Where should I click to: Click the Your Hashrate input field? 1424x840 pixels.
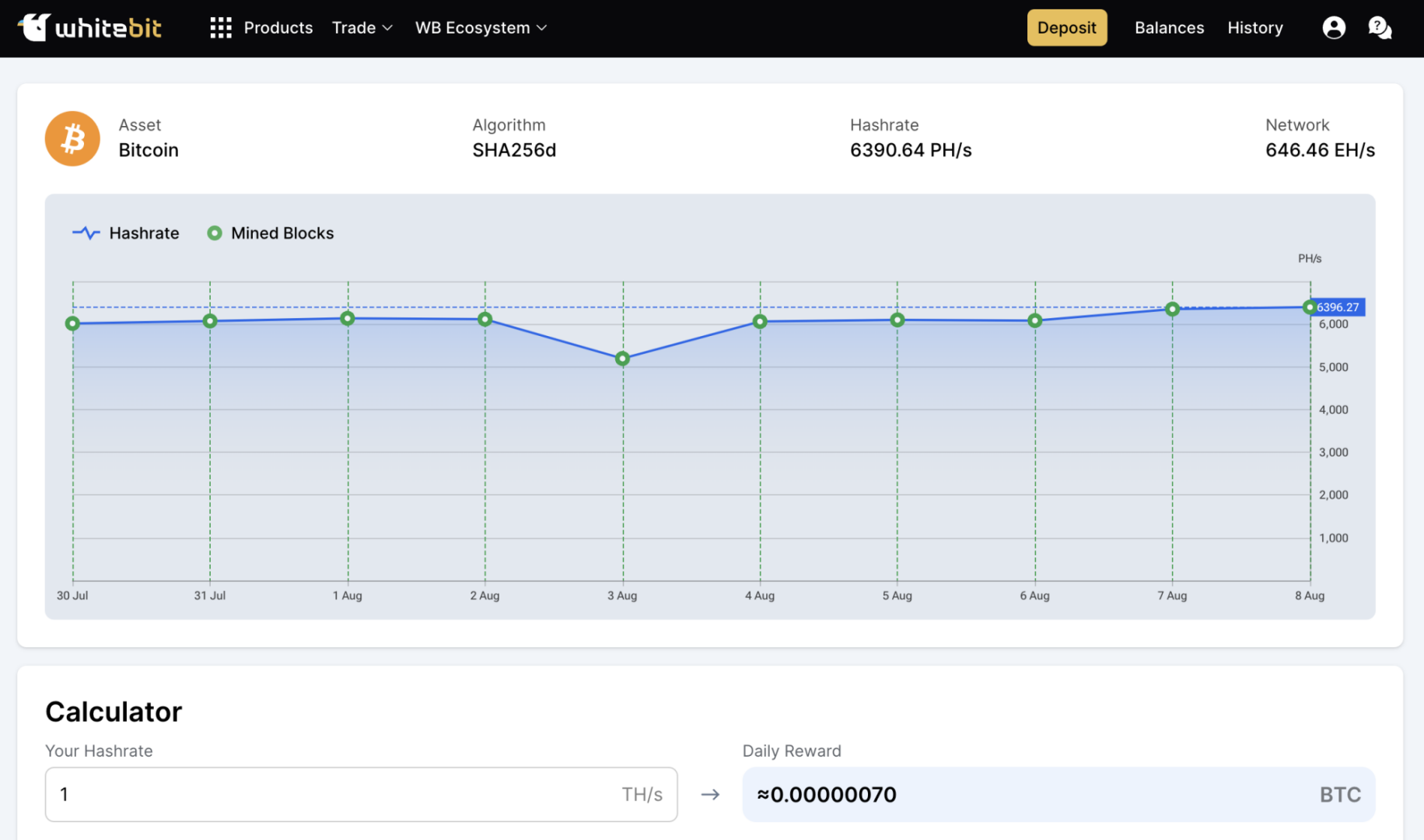click(361, 794)
